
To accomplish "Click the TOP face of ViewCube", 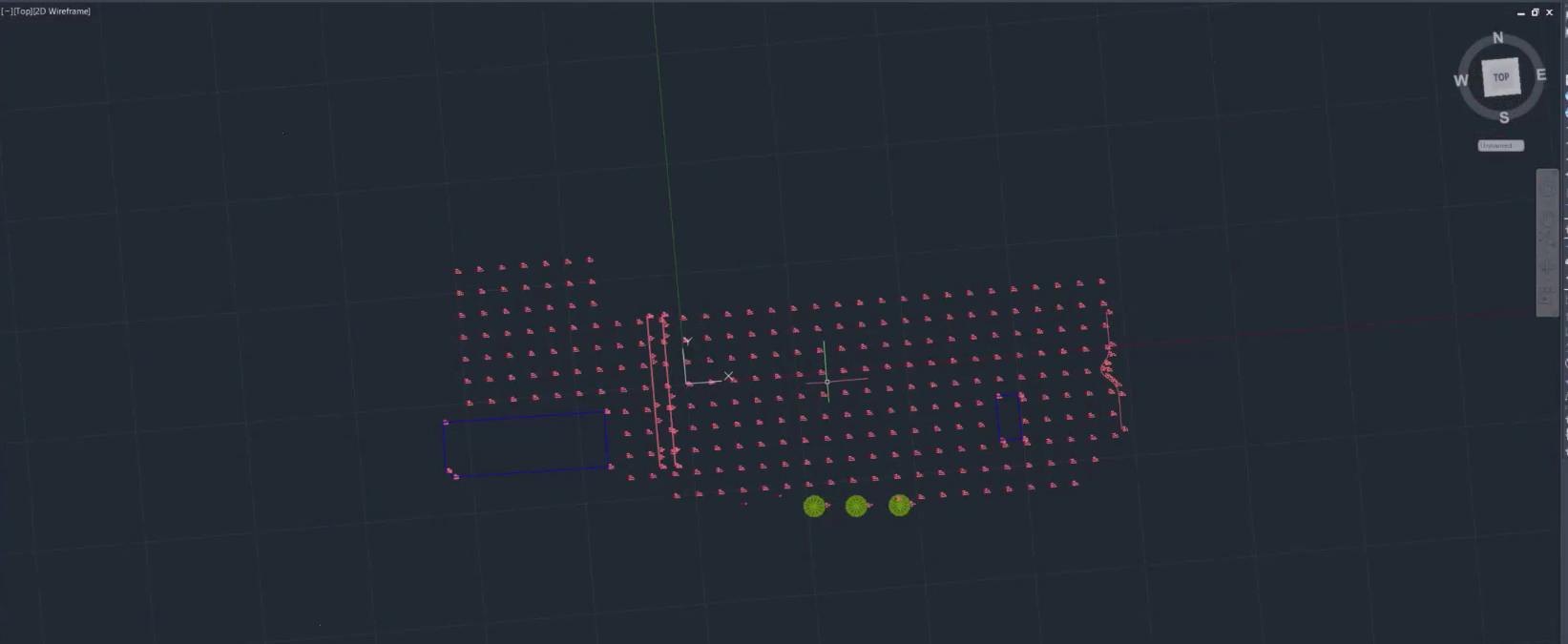I will 1501,77.
